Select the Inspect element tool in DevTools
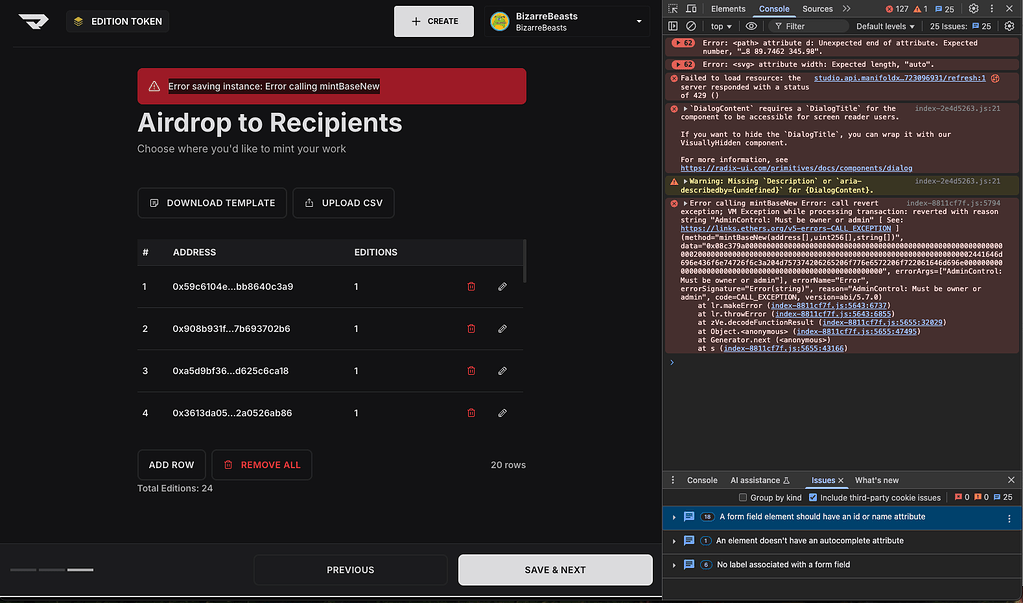 pos(674,8)
